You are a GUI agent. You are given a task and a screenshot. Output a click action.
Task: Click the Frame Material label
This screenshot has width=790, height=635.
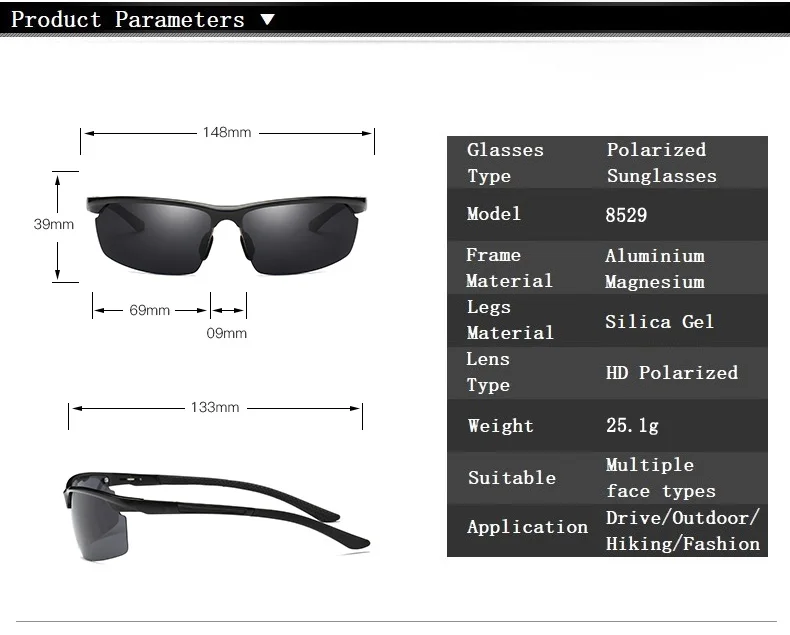(509, 268)
